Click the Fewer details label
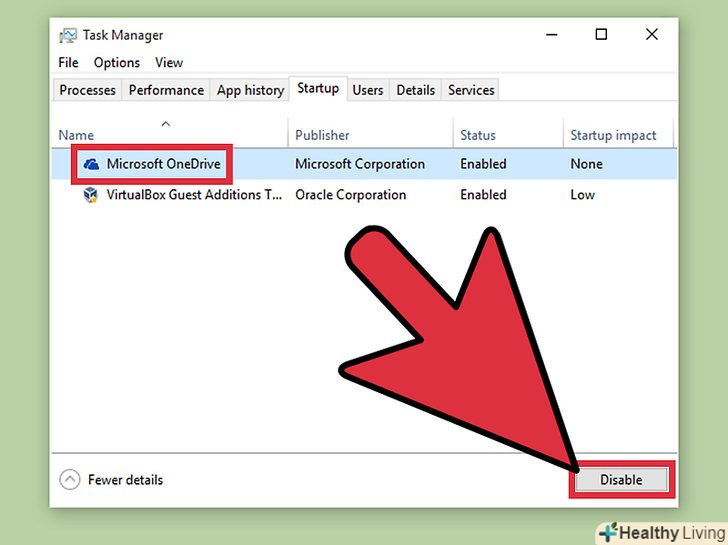 coord(125,480)
